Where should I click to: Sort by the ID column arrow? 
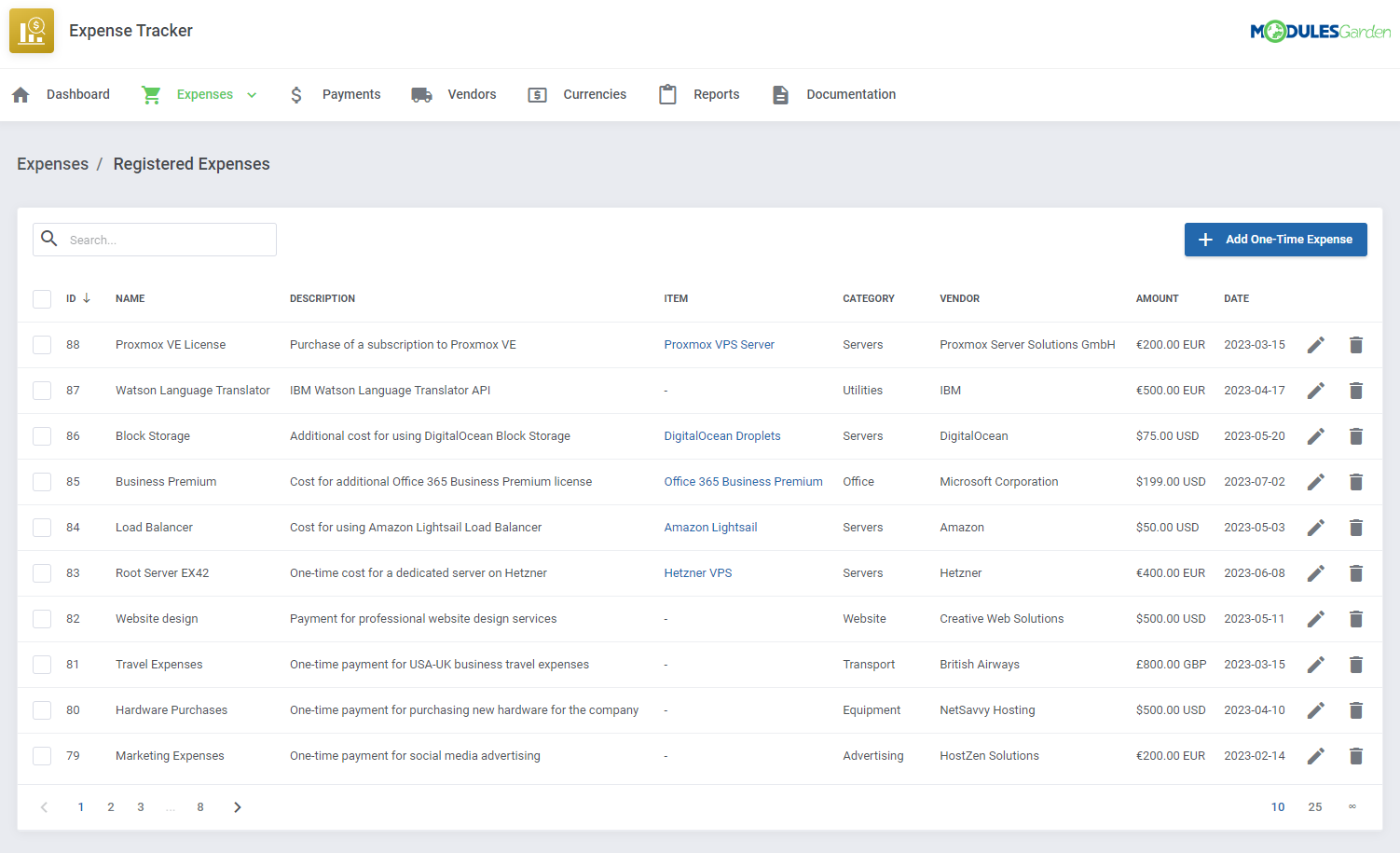[87, 298]
